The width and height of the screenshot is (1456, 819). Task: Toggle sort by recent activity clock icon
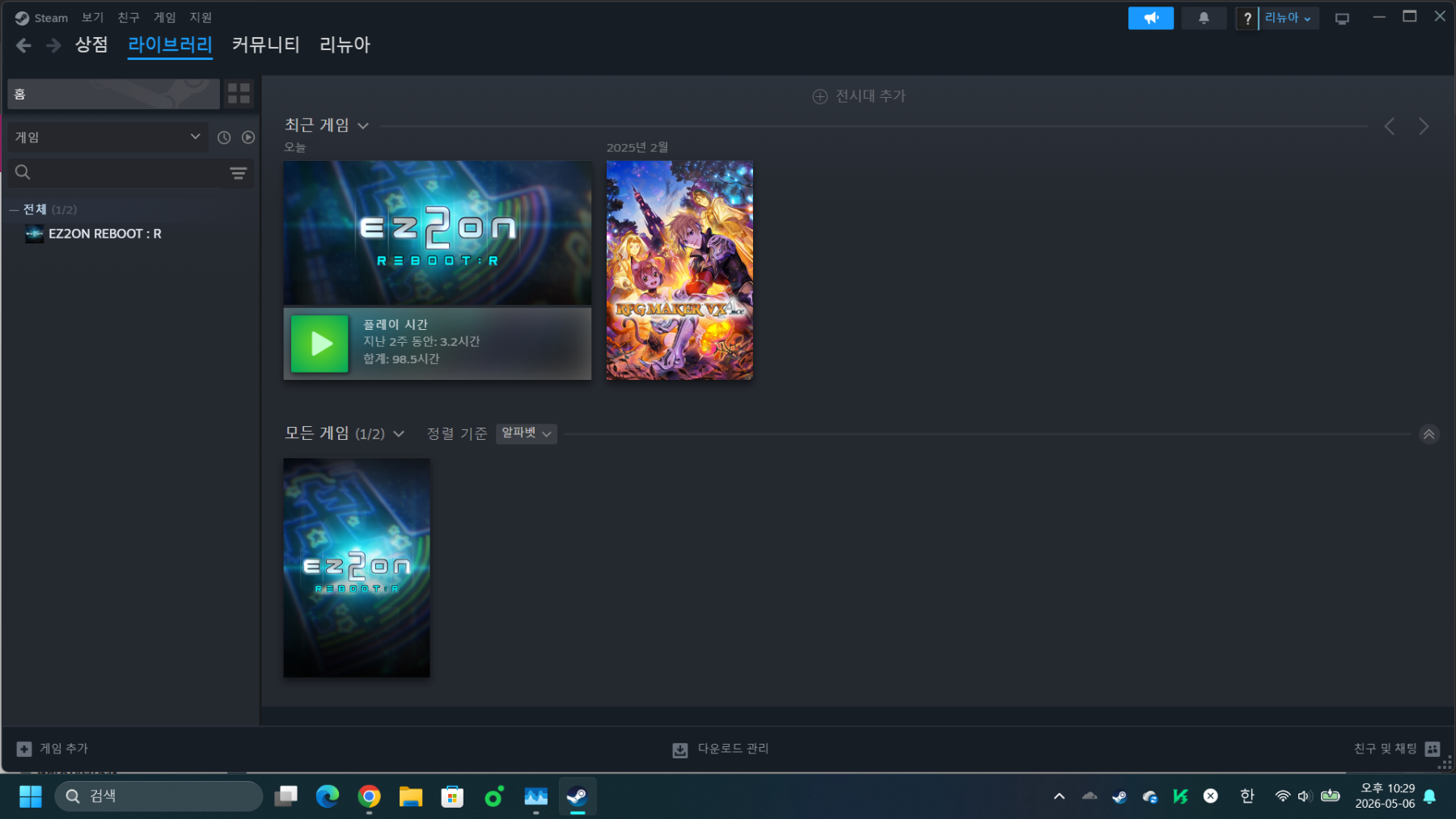(x=224, y=137)
